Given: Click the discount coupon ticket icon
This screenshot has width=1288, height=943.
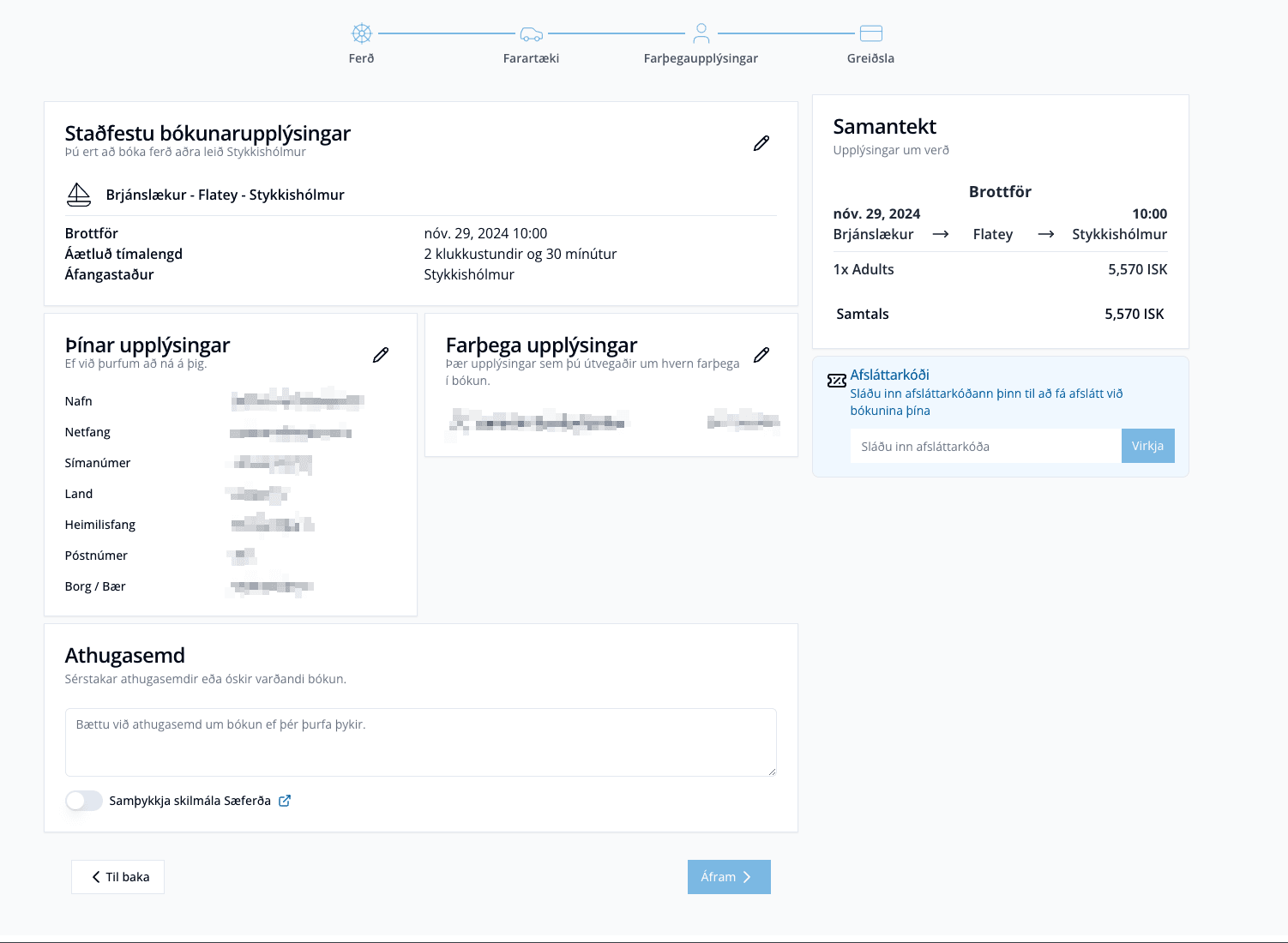Looking at the screenshot, I should point(836,381).
